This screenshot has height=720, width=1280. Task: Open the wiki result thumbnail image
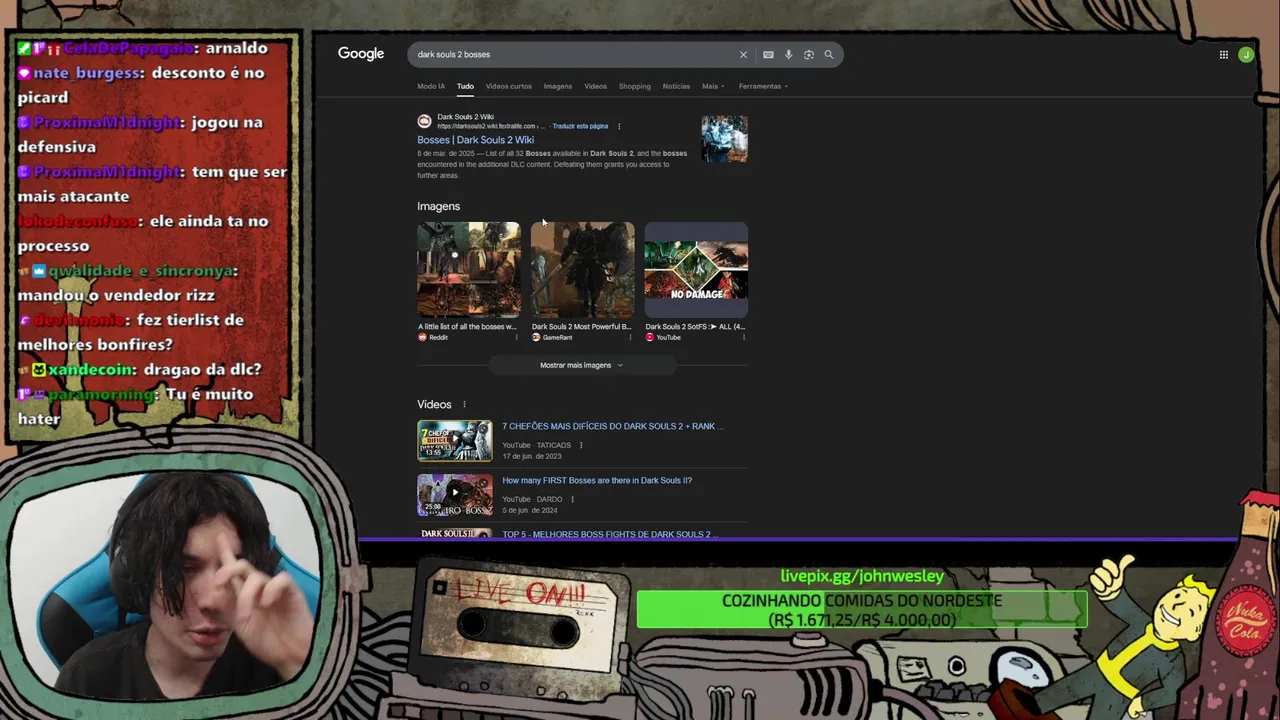[x=724, y=139]
